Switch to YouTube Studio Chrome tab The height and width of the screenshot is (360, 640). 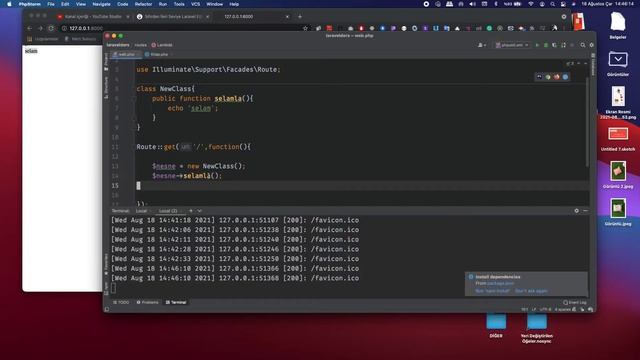(93, 17)
